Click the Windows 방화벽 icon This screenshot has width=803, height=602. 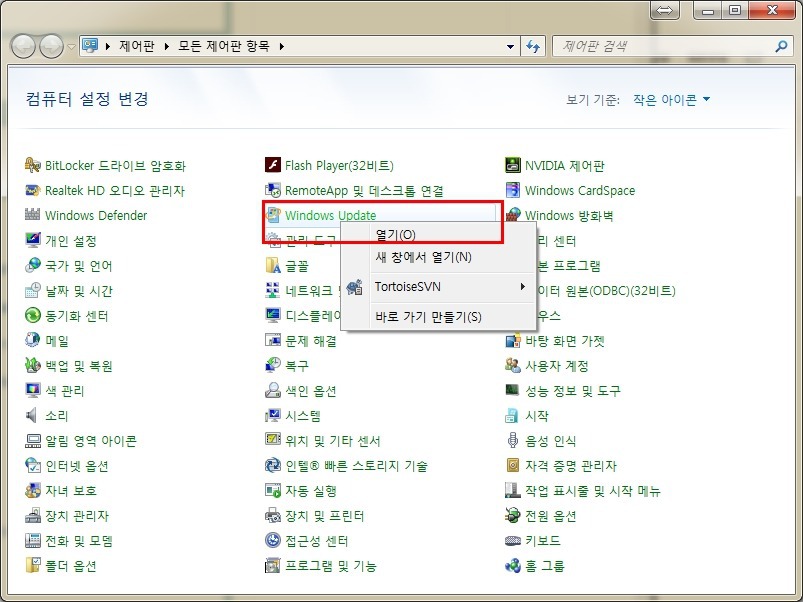pos(513,214)
